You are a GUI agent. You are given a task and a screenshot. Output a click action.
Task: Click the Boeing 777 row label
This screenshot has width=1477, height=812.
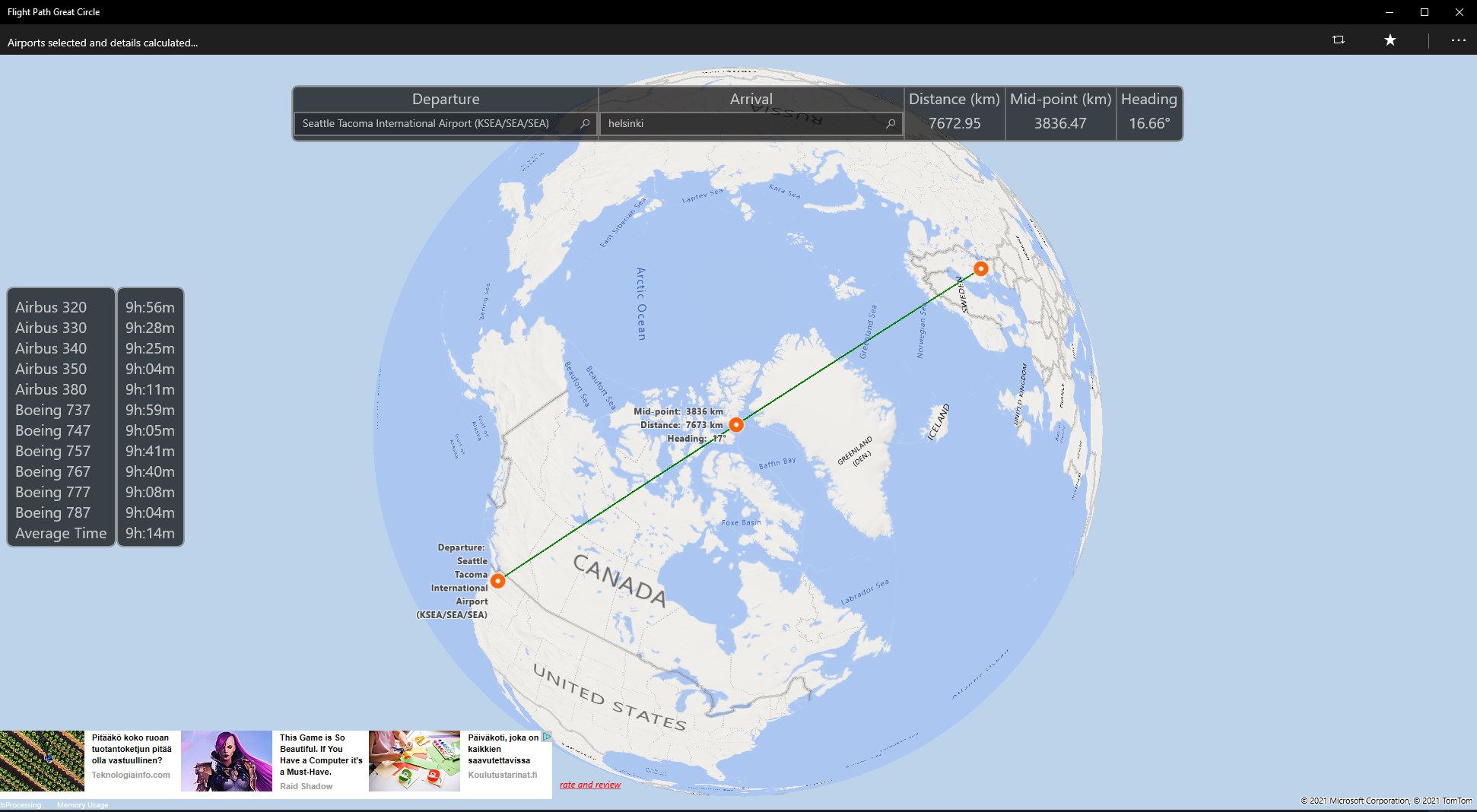[x=52, y=492]
